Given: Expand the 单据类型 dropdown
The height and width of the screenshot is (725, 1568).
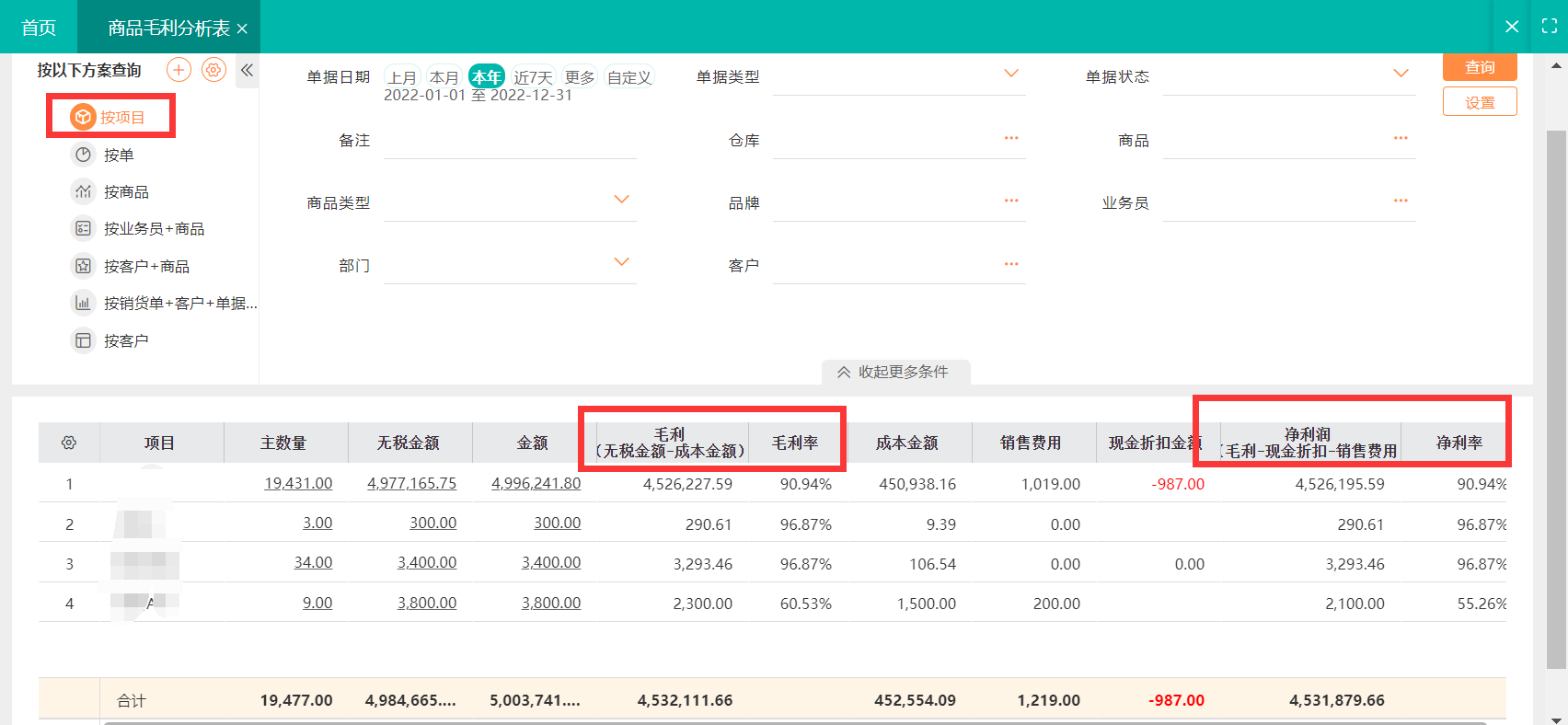Looking at the screenshot, I should 1011,74.
